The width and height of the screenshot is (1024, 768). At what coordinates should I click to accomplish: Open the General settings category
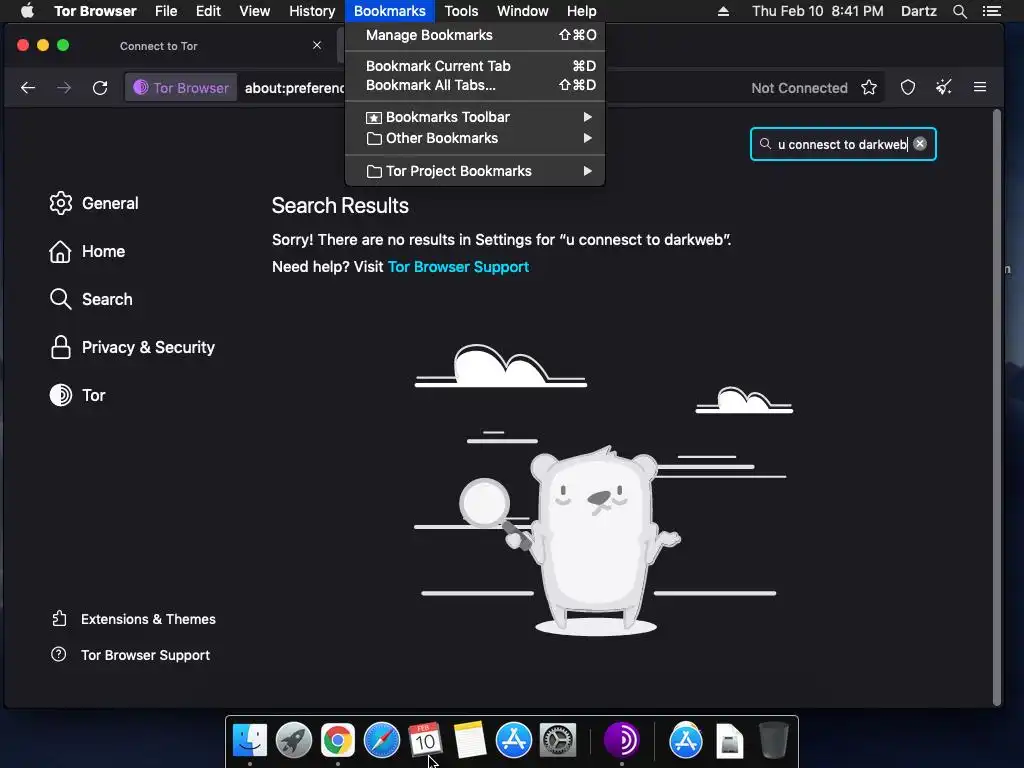[x=95, y=203]
